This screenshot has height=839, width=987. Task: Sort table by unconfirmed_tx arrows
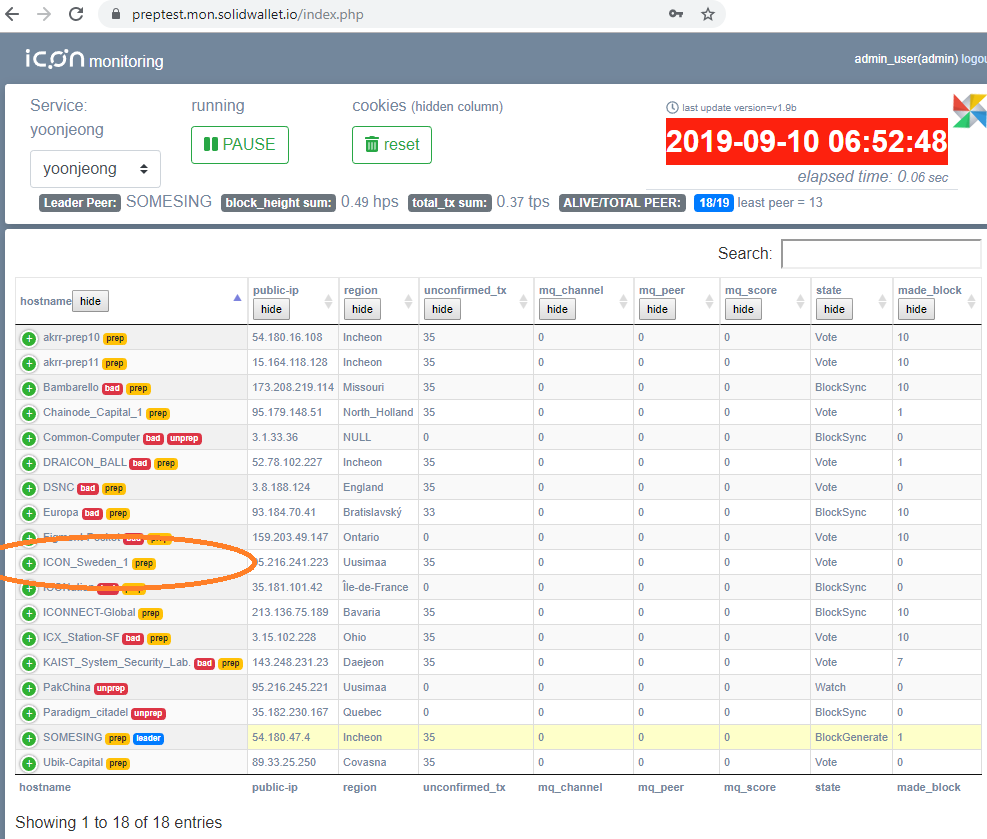click(523, 301)
